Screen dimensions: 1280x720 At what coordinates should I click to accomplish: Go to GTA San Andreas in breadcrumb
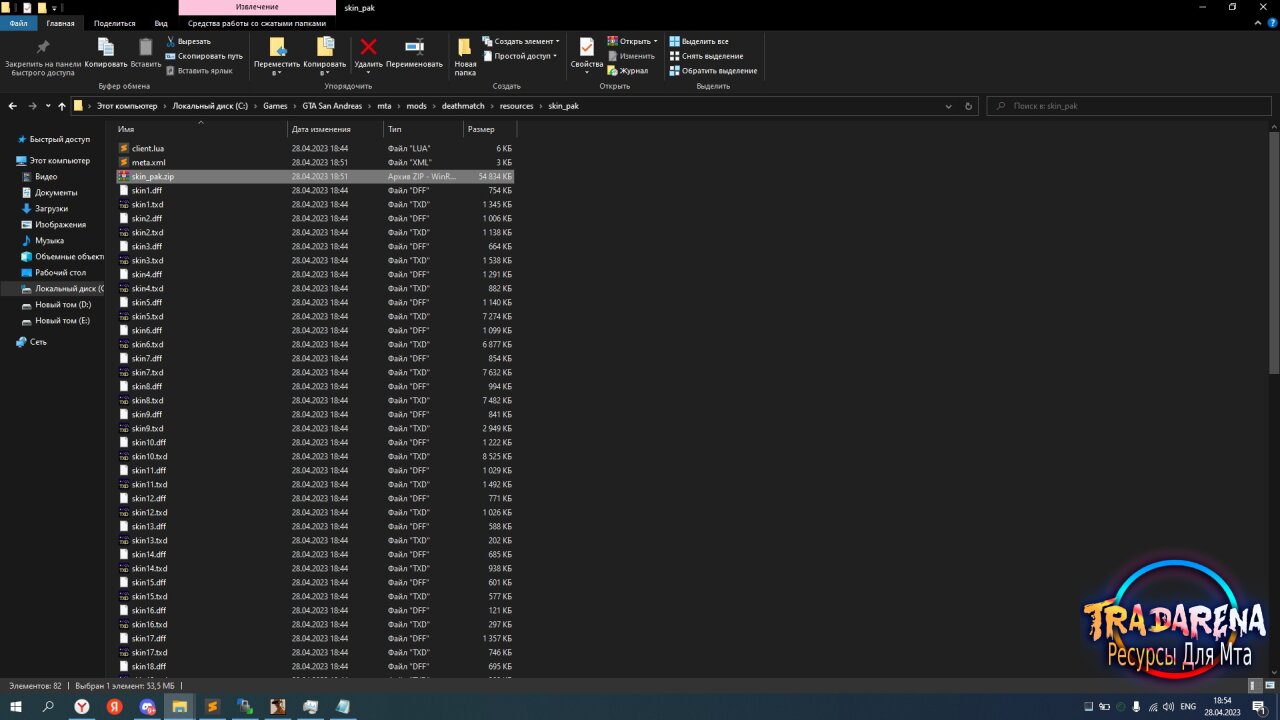pos(332,106)
